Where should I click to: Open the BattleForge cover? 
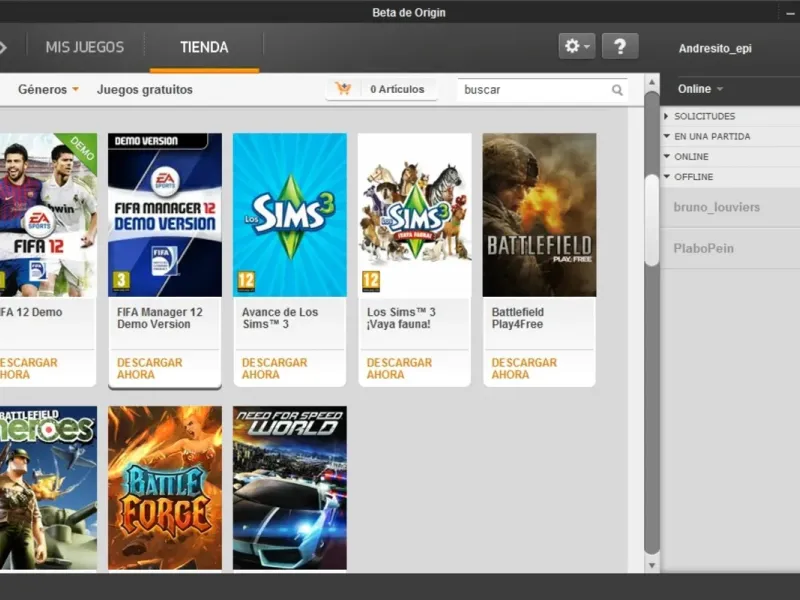(x=165, y=488)
